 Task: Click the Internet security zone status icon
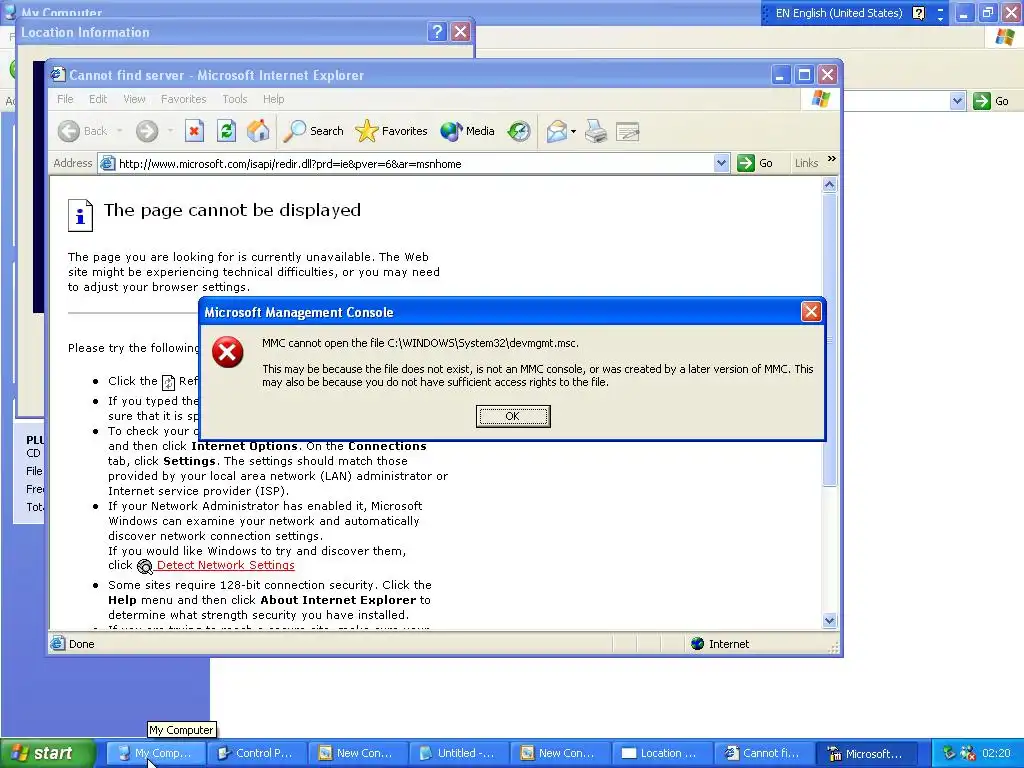(697, 644)
